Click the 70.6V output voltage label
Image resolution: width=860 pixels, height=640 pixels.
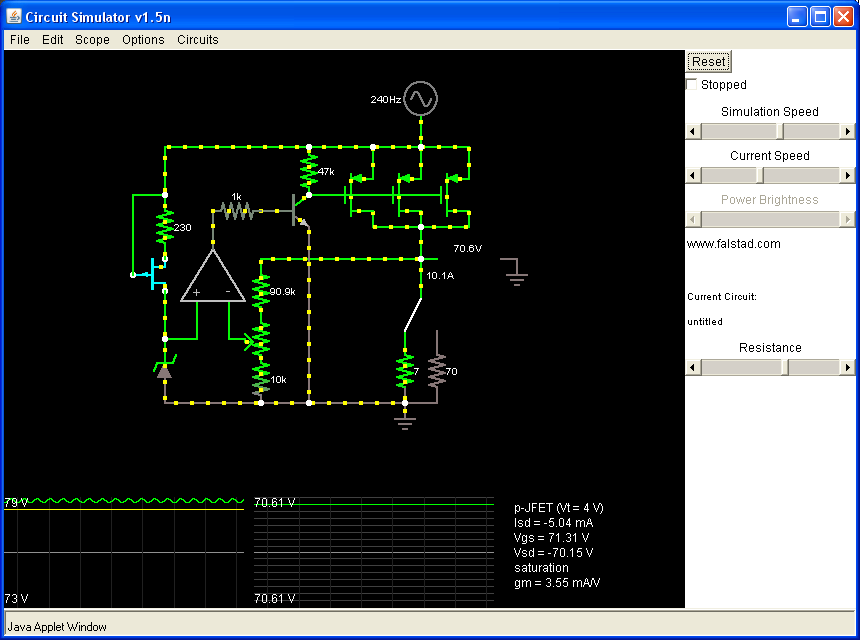click(x=467, y=248)
